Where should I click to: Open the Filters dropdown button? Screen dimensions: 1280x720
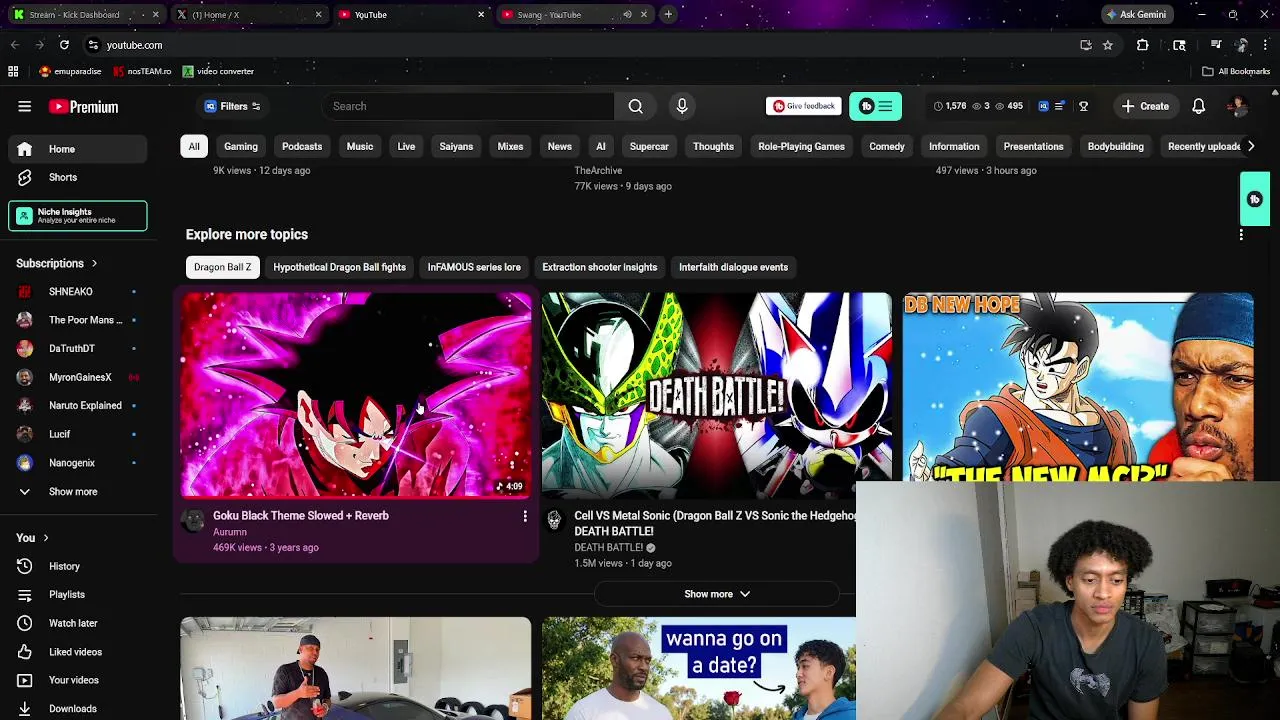[x=233, y=106]
